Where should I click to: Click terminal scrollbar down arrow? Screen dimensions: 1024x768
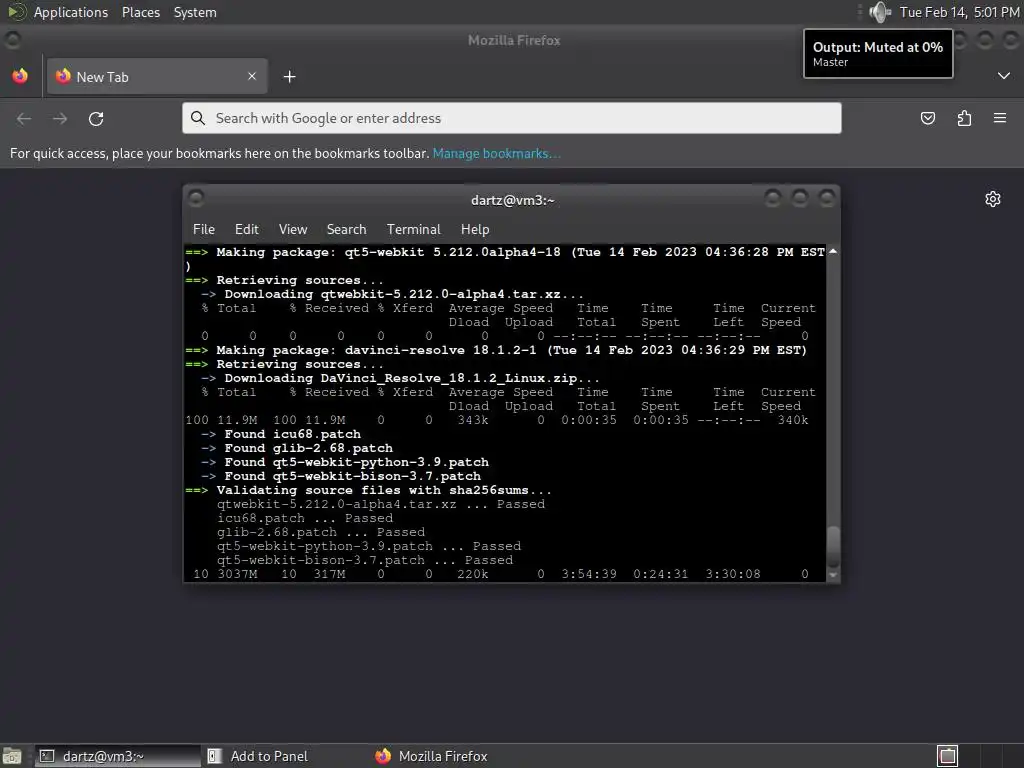(833, 575)
